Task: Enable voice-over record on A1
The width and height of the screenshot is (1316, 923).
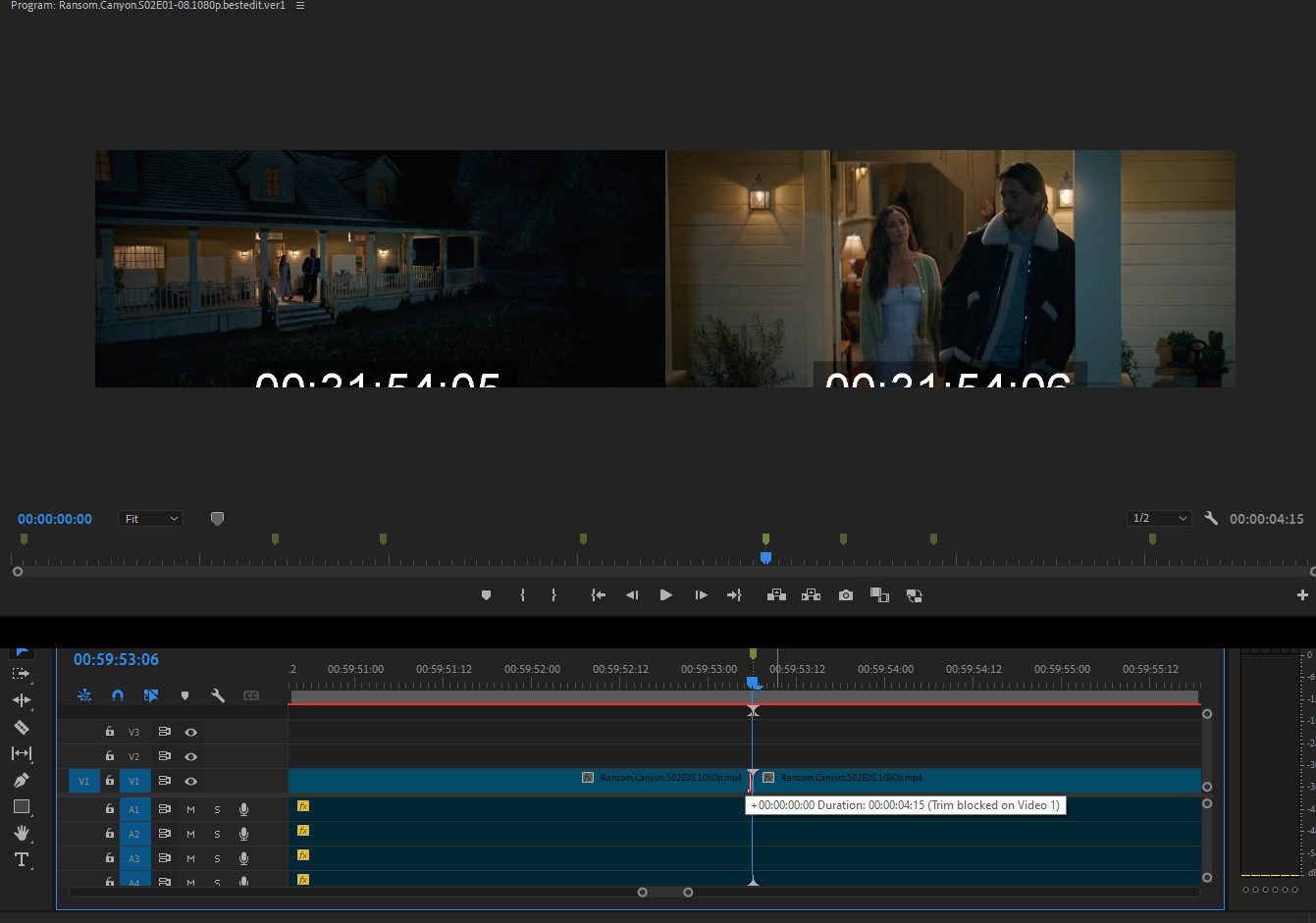Action: [x=243, y=809]
